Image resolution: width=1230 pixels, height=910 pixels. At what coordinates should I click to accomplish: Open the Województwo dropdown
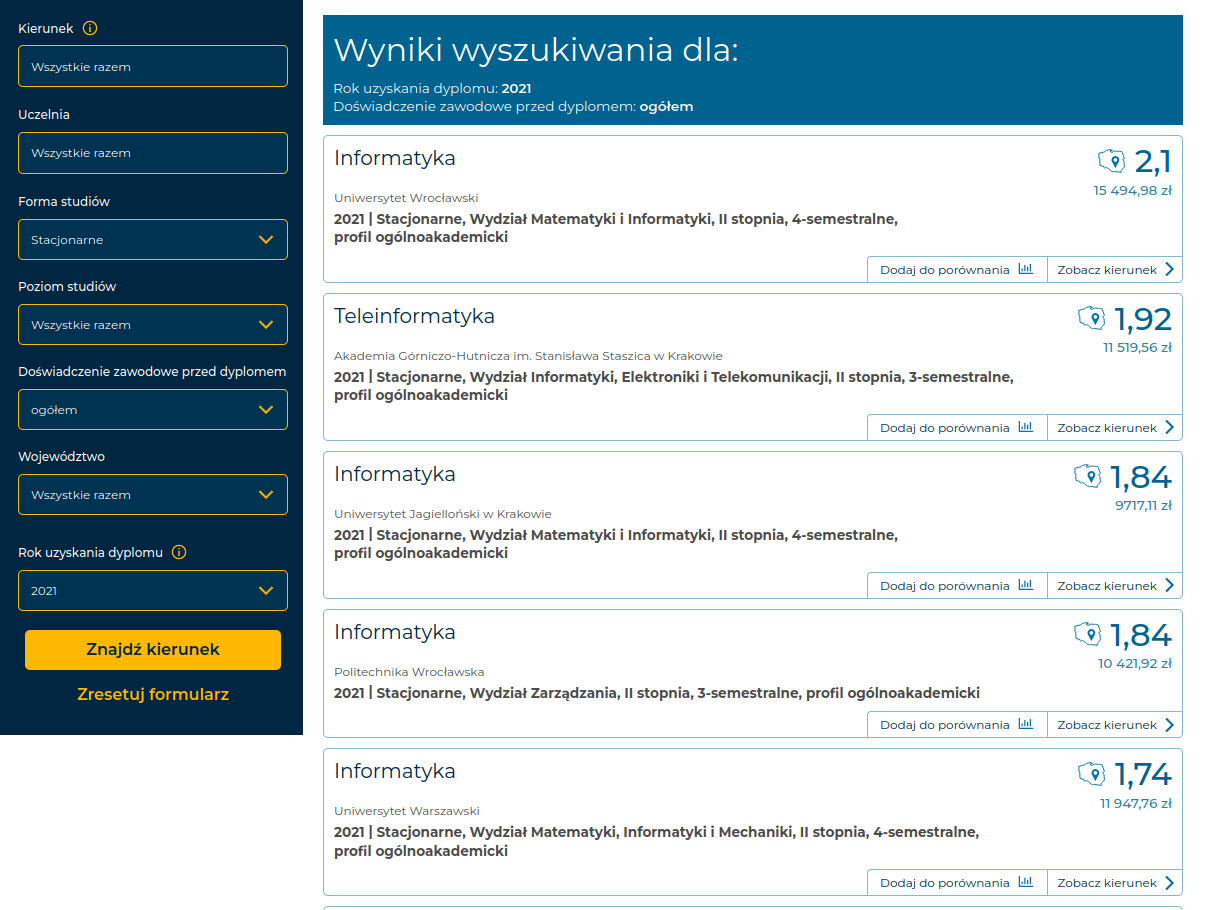tap(153, 495)
